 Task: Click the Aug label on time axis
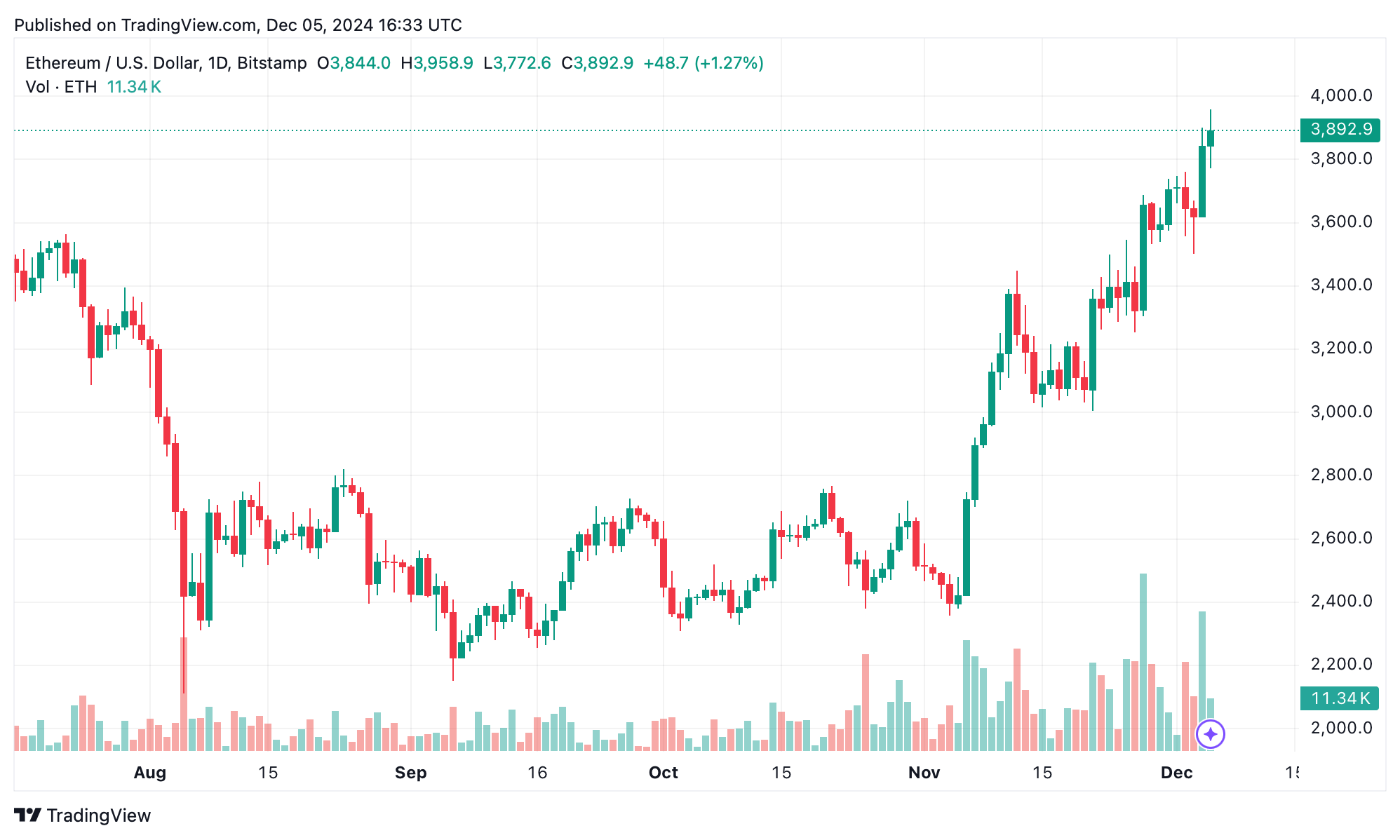[150, 773]
